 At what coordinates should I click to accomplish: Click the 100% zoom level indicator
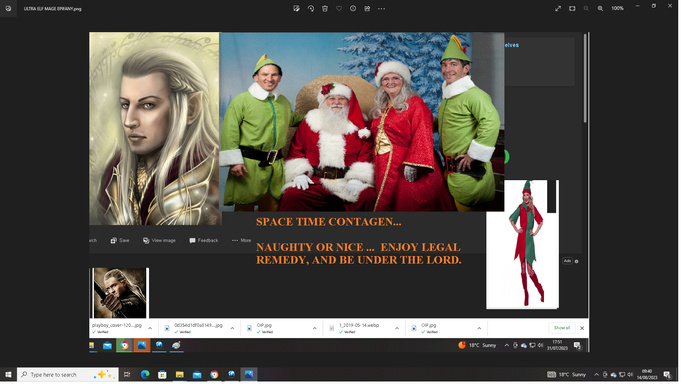[x=617, y=8]
